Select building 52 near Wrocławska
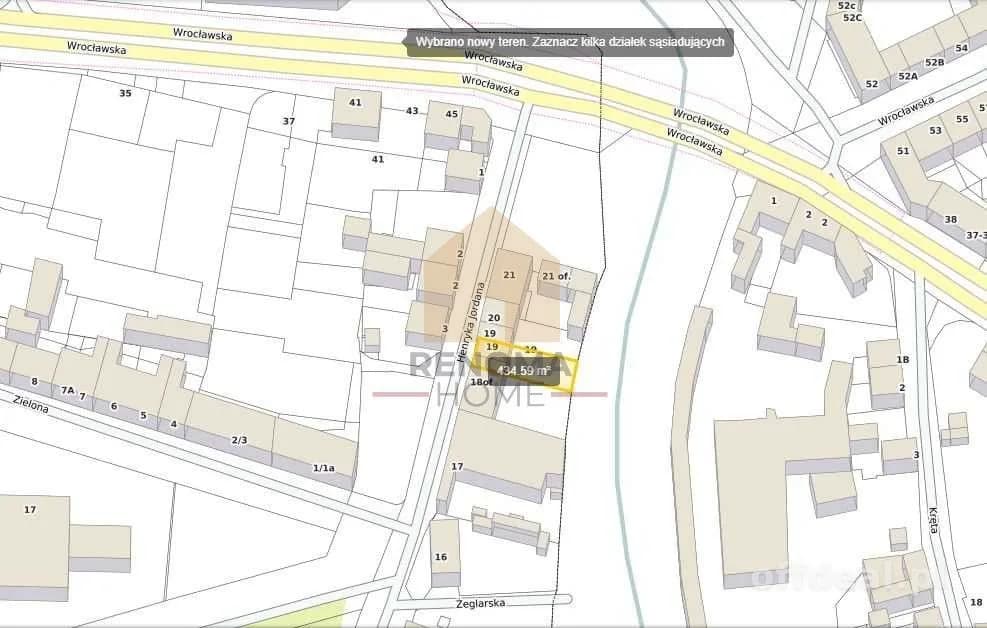 click(x=871, y=84)
